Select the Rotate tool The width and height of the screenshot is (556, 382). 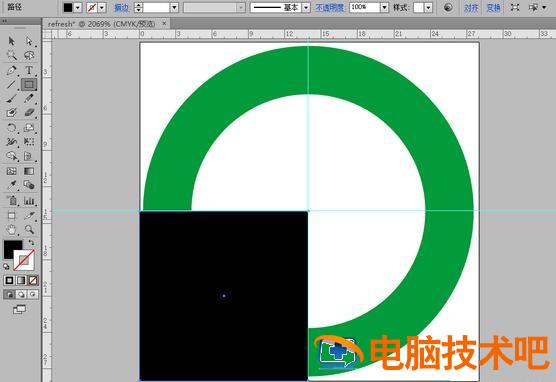[x=11, y=128]
